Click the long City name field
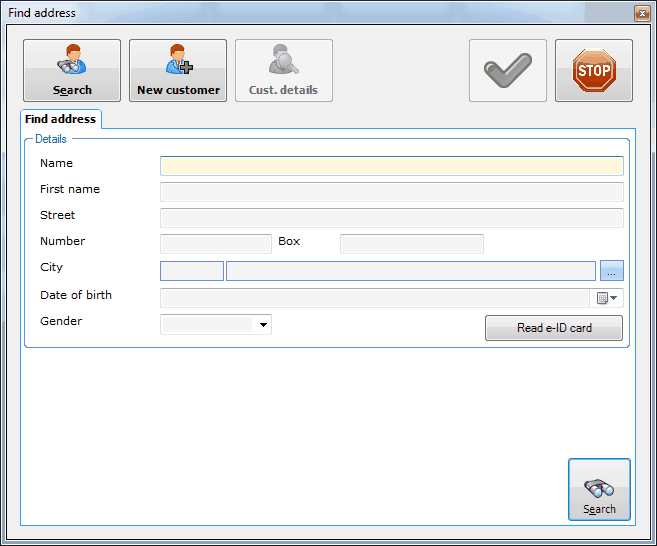The image size is (657, 546). [410, 271]
